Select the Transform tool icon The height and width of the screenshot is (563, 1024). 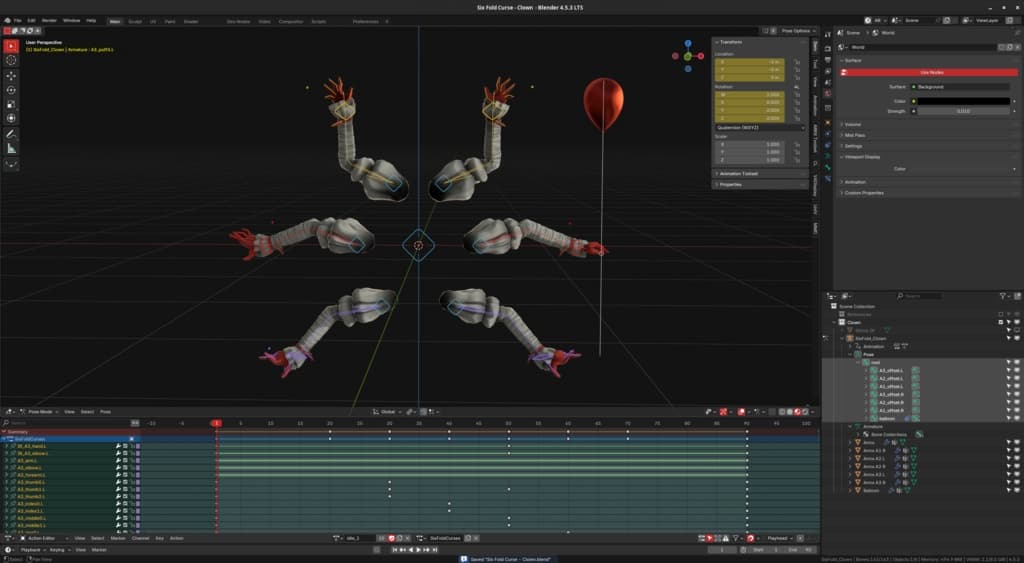pyautogui.click(x=11, y=118)
